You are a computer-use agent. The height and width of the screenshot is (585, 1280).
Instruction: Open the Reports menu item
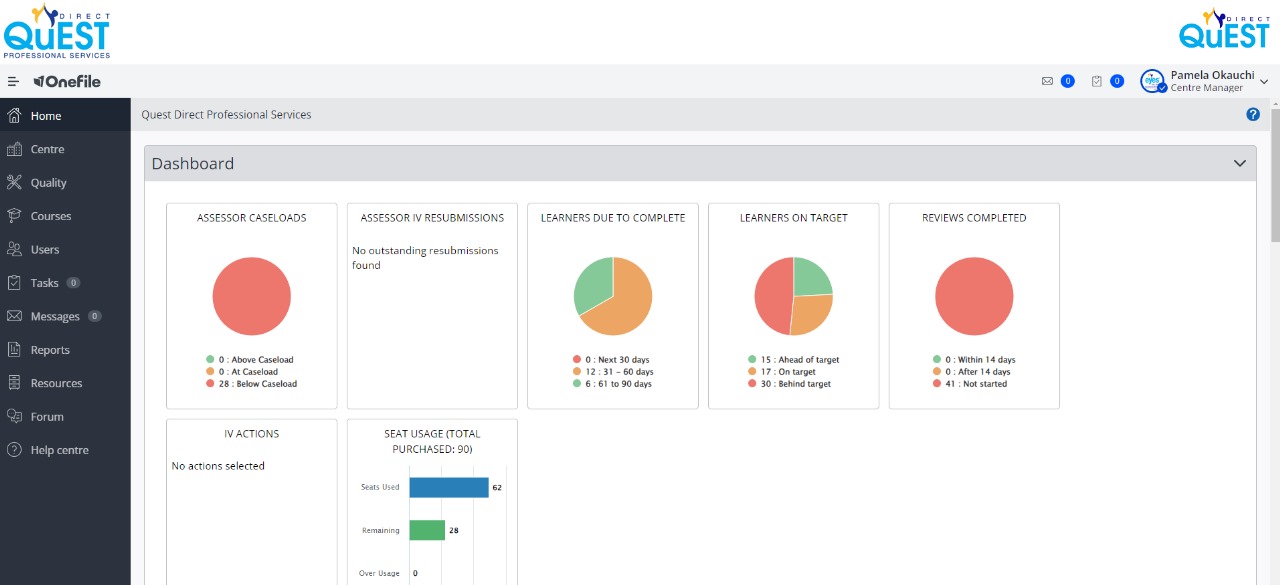coord(65,349)
